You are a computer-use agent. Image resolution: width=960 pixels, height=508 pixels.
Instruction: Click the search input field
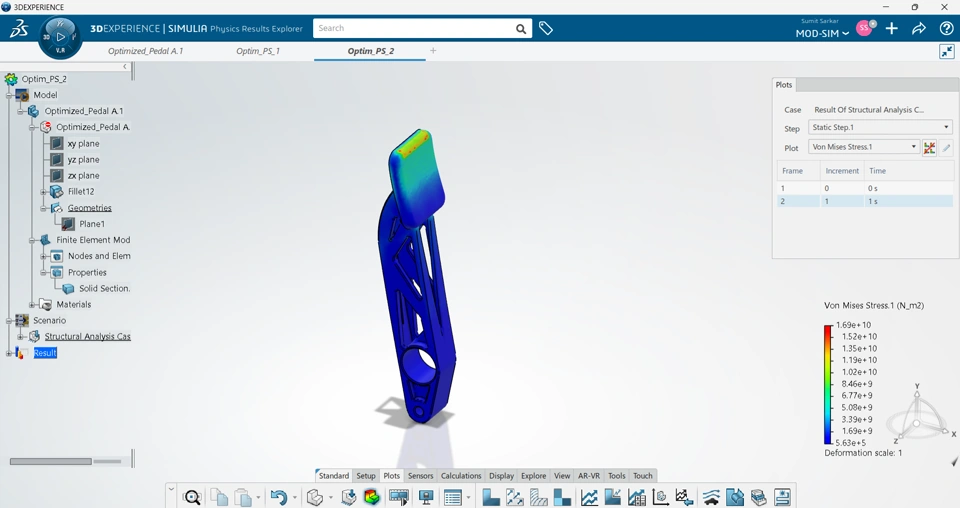(414, 28)
